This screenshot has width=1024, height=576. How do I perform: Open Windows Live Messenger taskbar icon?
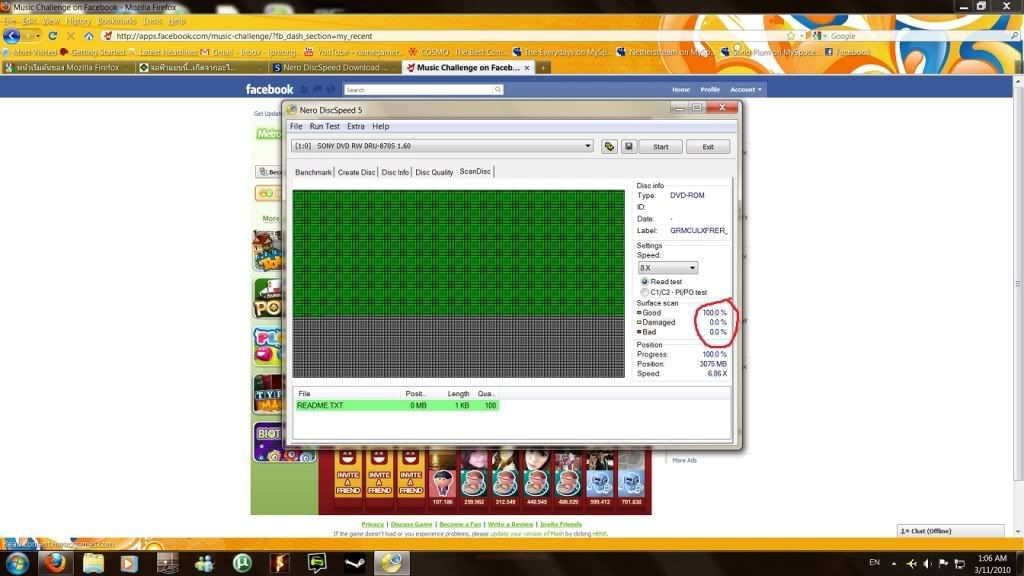click(x=204, y=563)
